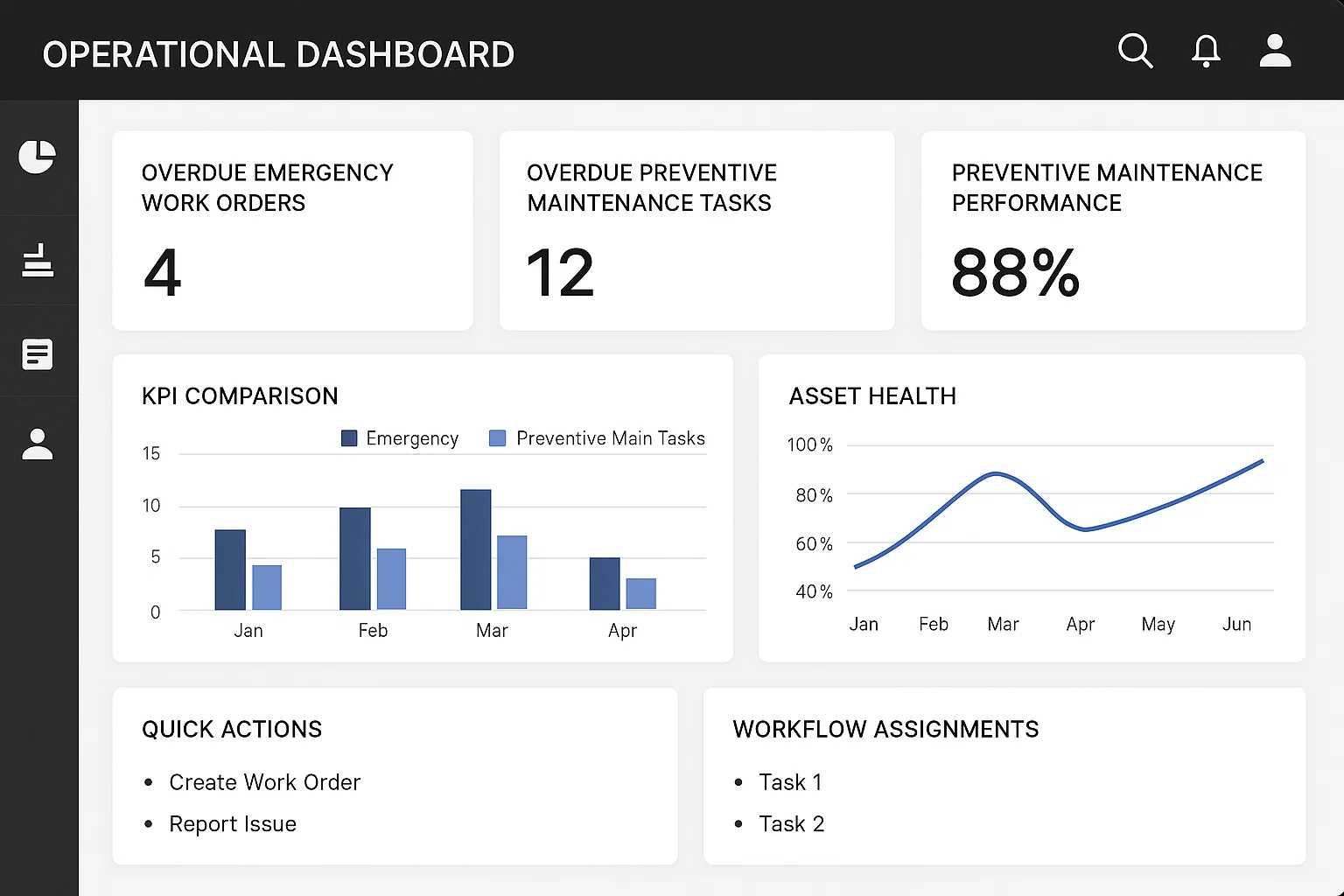This screenshot has width=1344, height=896.
Task: Toggle the Preventive Main Tasks legend swatch
Action: [x=498, y=438]
